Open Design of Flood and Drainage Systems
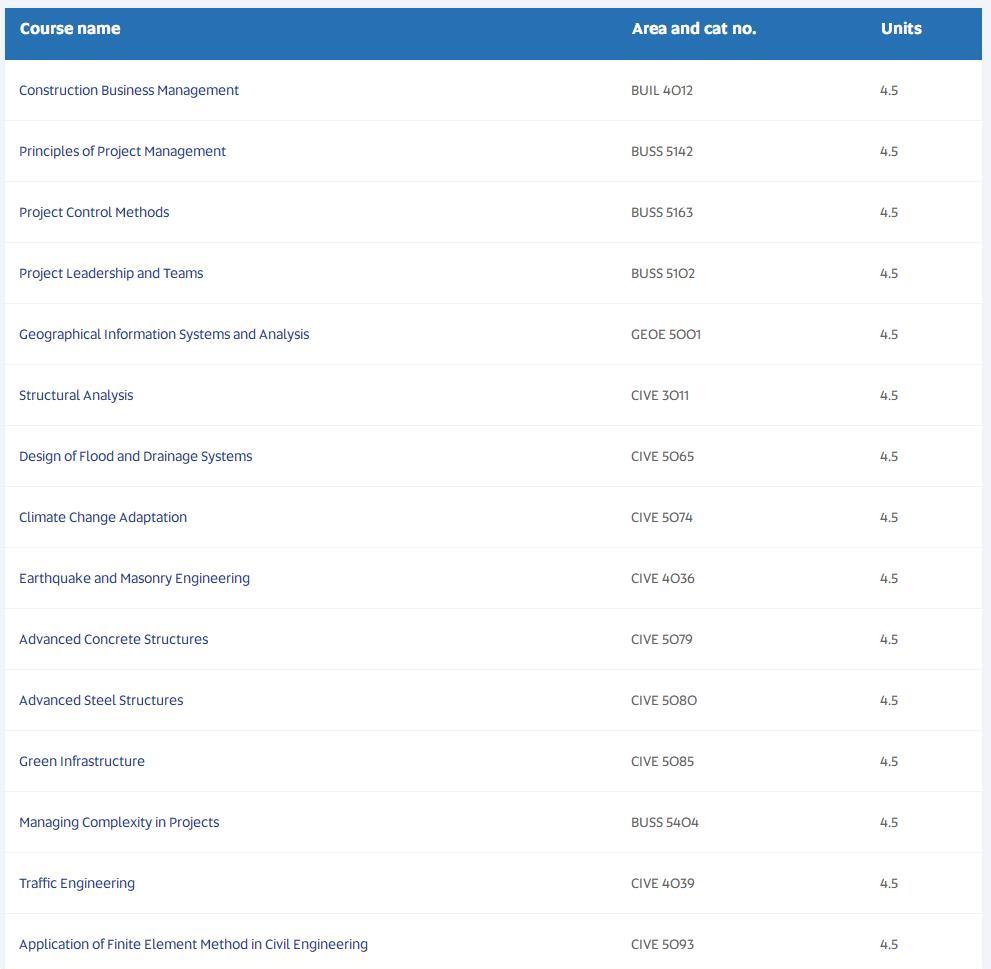The width and height of the screenshot is (991, 969). (x=135, y=456)
